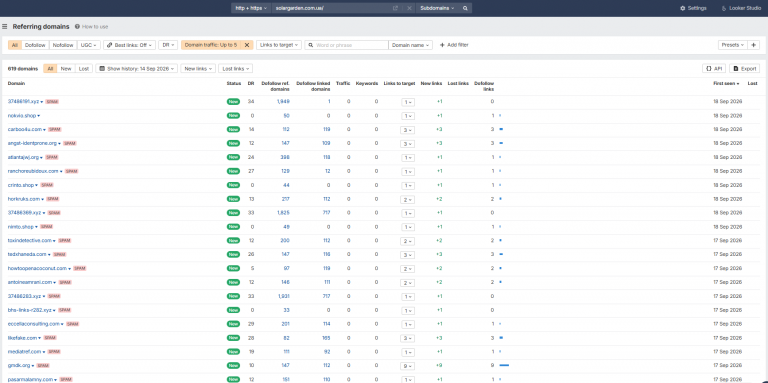Open Settings via gear icon
Screen dimensions: 768x383
point(693,8)
